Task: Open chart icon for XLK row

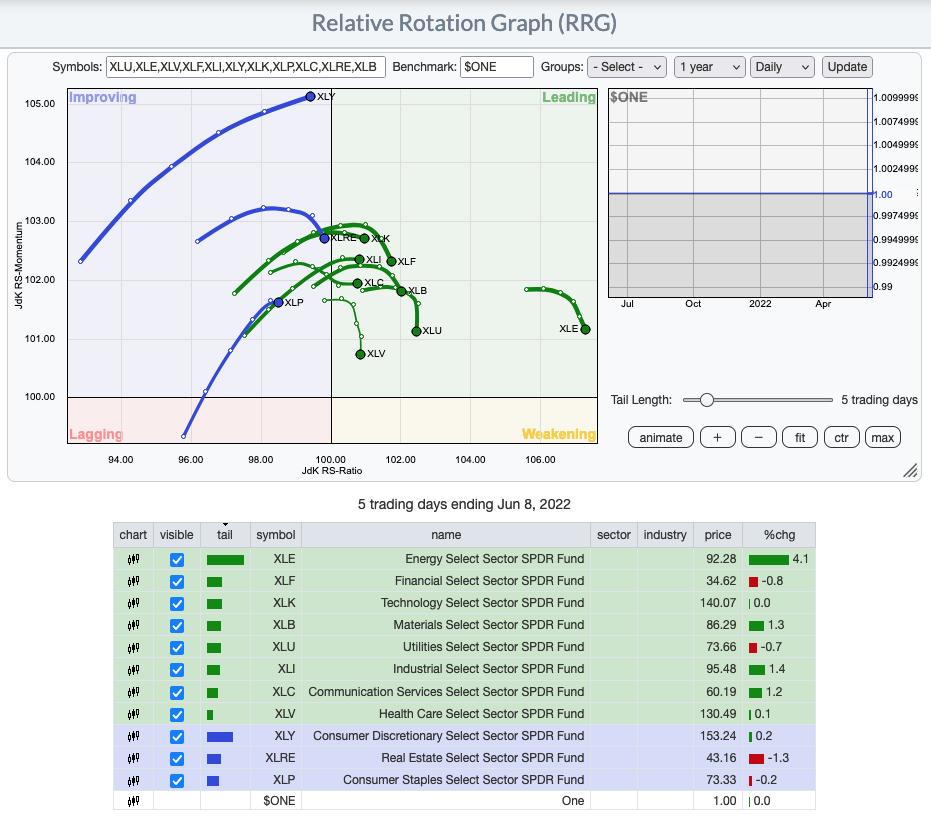Action: point(133,603)
